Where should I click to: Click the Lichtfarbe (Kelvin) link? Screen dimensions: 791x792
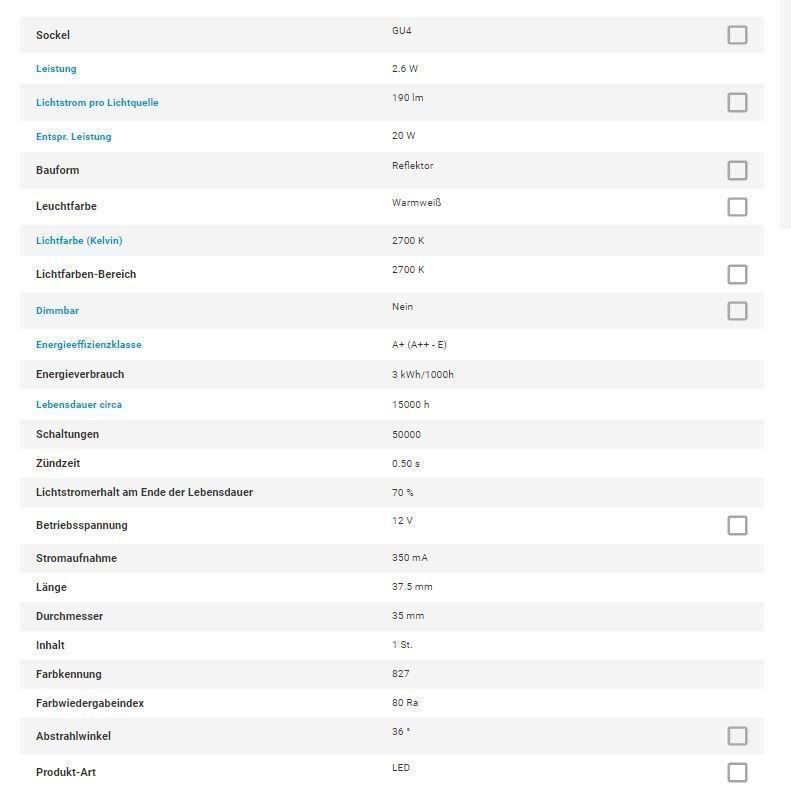coord(79,240)
